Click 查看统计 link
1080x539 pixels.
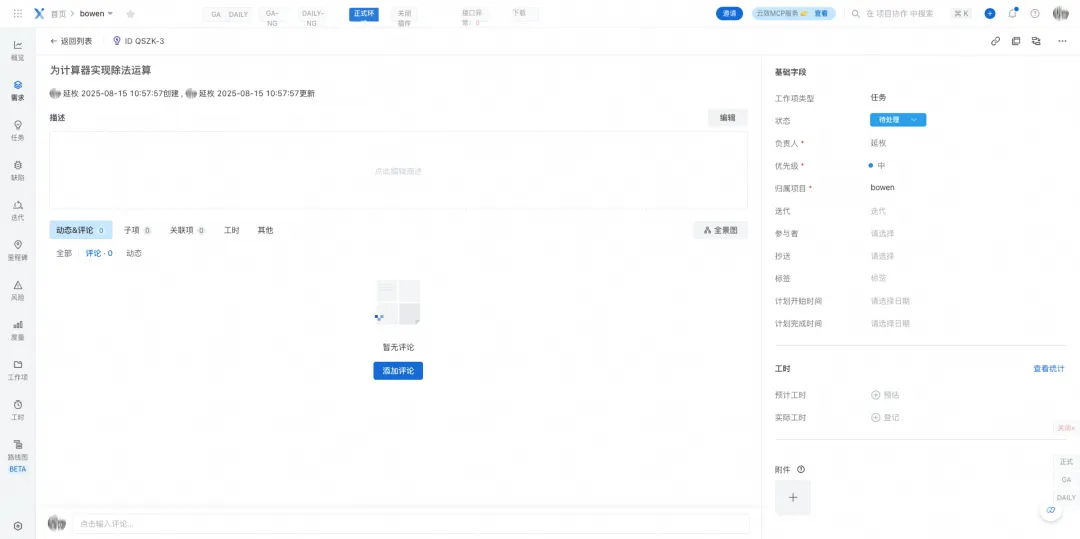pos(1048,369)
